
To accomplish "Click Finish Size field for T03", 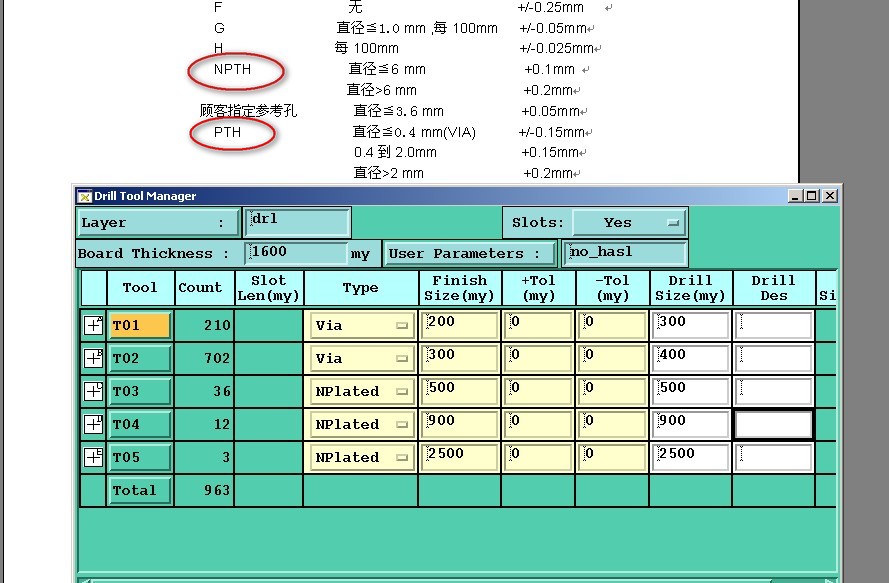I will [x=459, y=391].
